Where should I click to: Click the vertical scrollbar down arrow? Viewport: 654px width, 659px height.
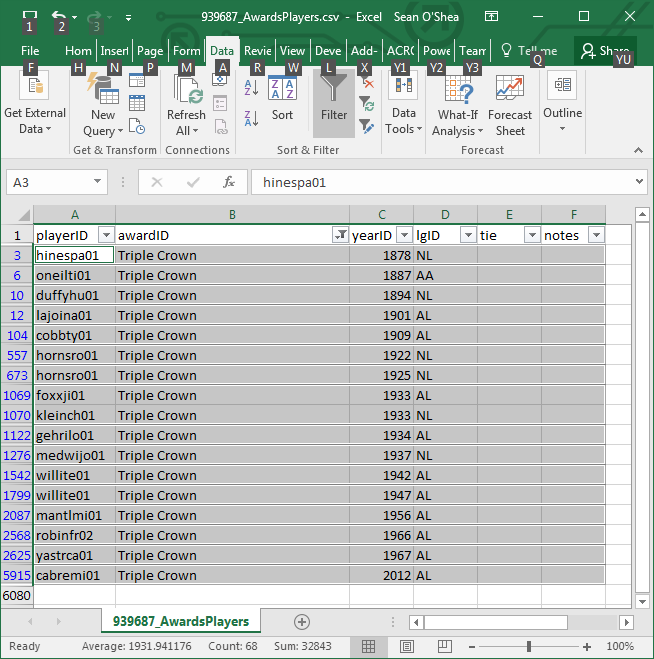tap(642, 601)
